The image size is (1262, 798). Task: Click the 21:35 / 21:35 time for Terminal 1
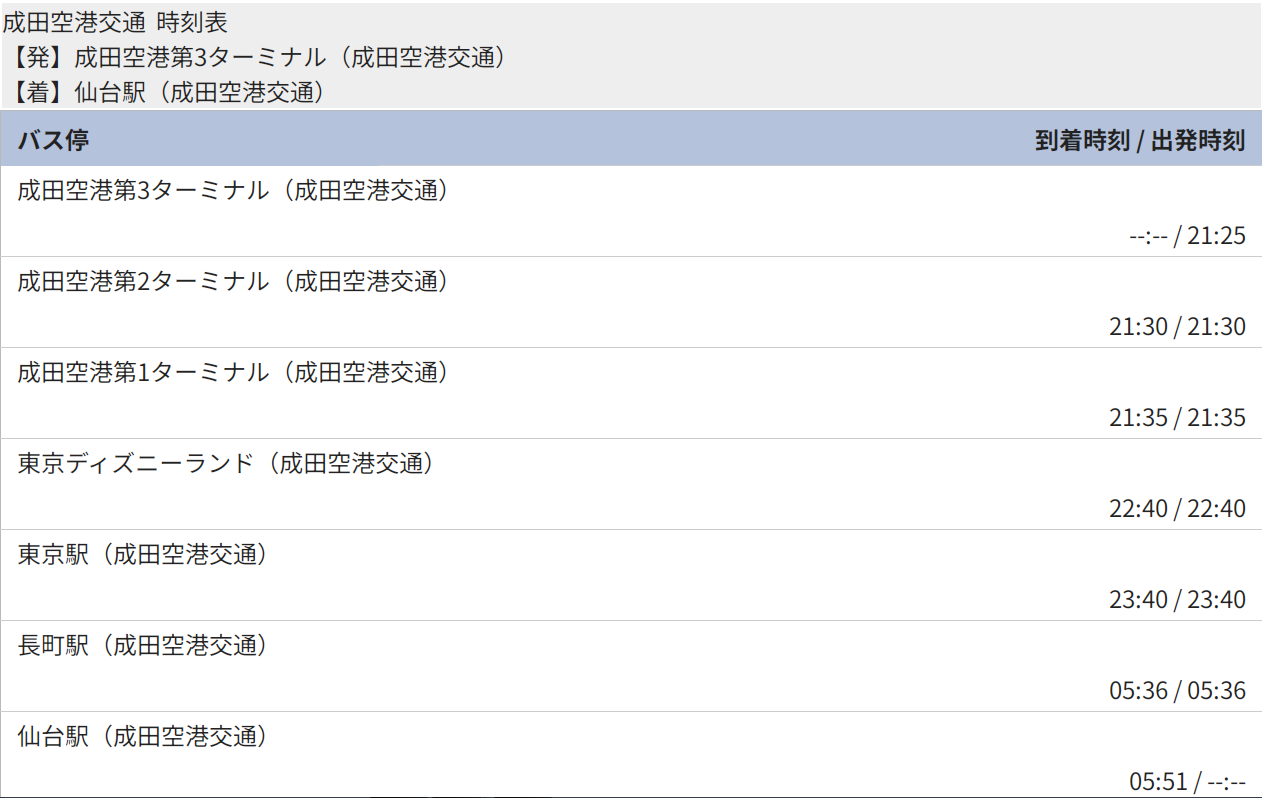(1177, 418)
